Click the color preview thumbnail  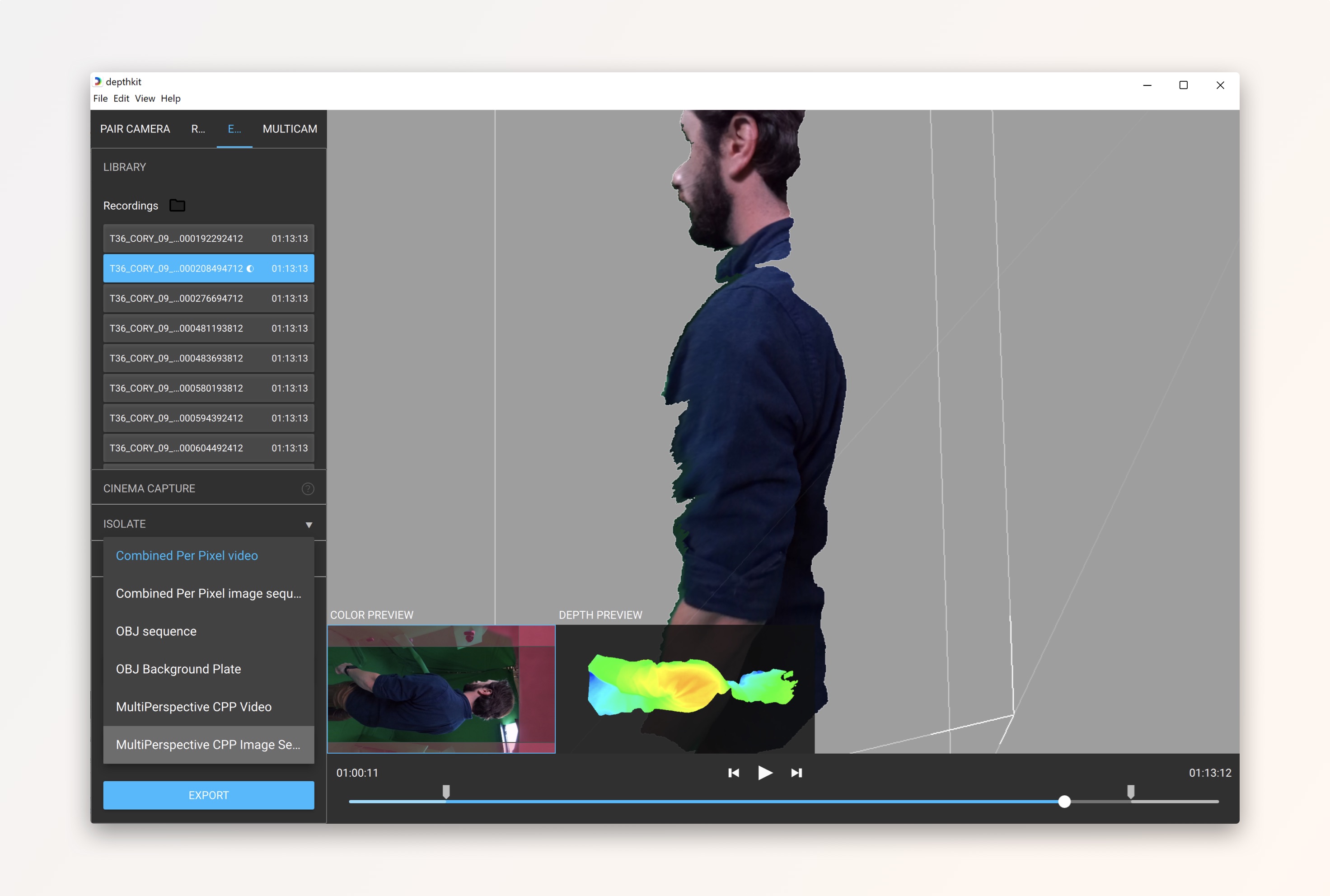(440, 689)
